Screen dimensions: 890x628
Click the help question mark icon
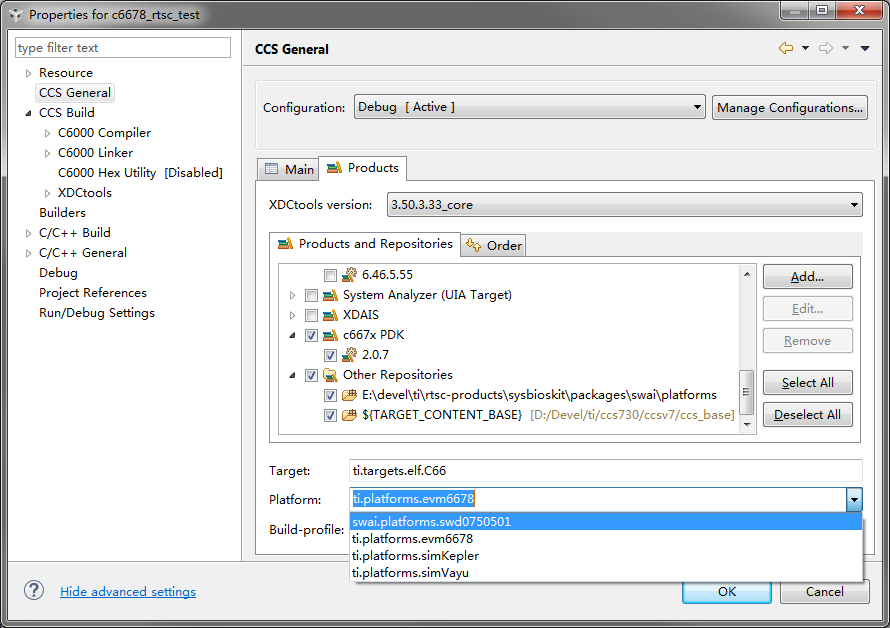point(34,591)
